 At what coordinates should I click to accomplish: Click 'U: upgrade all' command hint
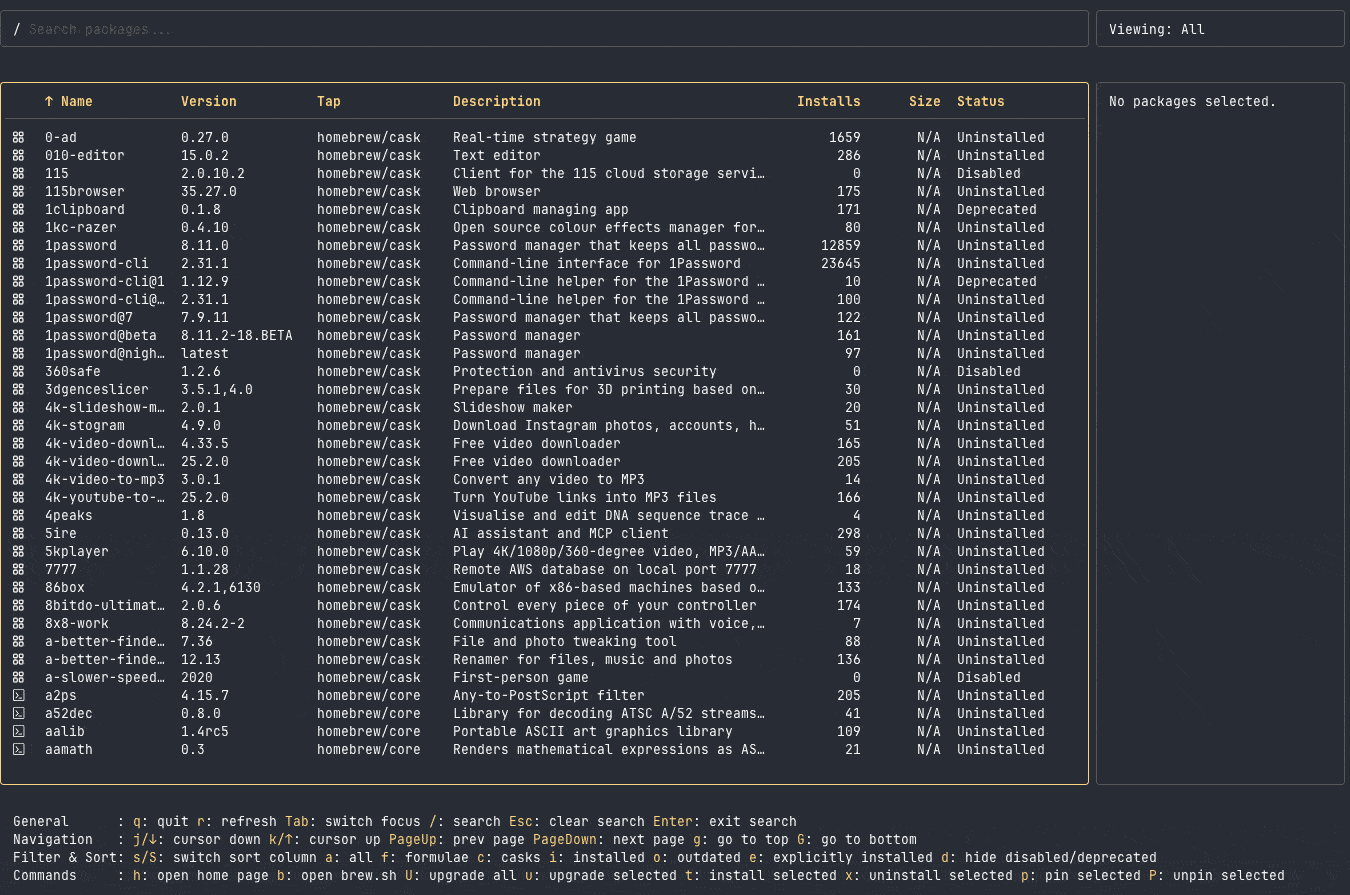pyautogui.click(x=461, y=875)
